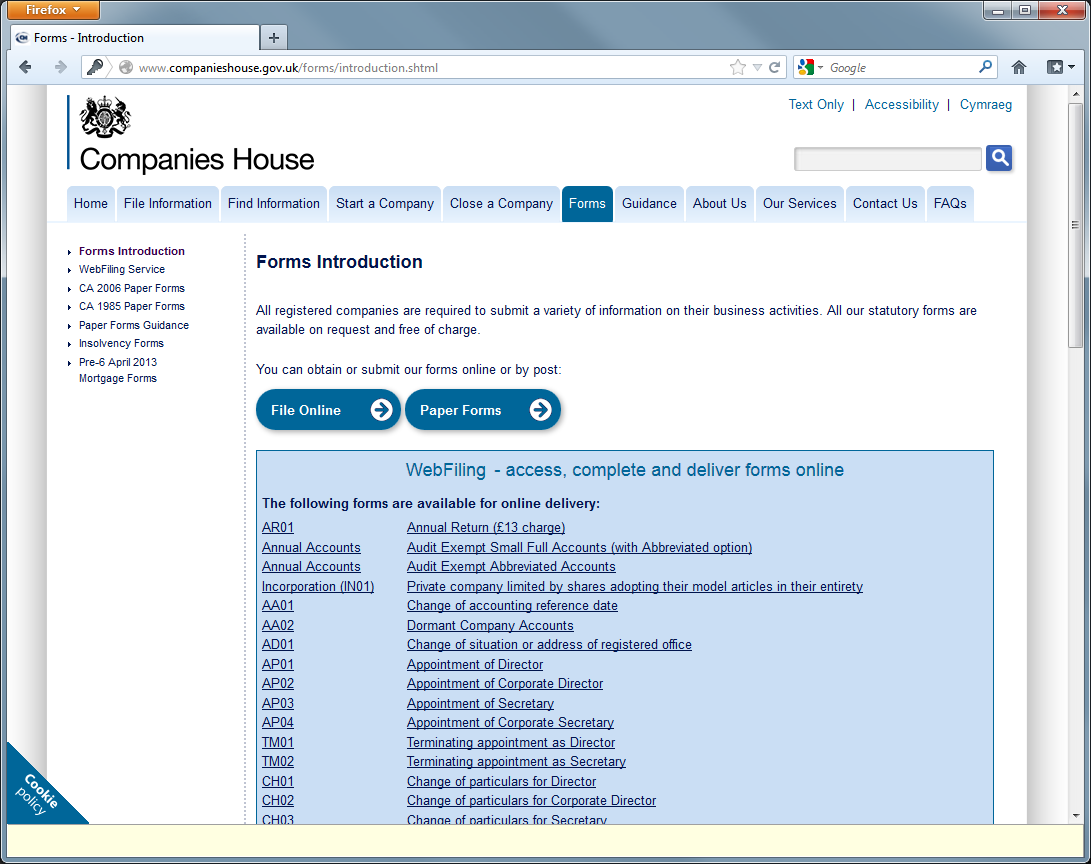1091x864 pixels.
Task: Open the CH02 form link
Action: point(278,800)
